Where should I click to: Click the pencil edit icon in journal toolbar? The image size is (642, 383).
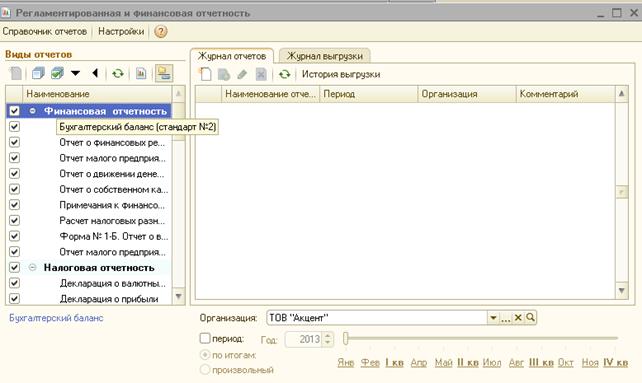tap(242, 75)
